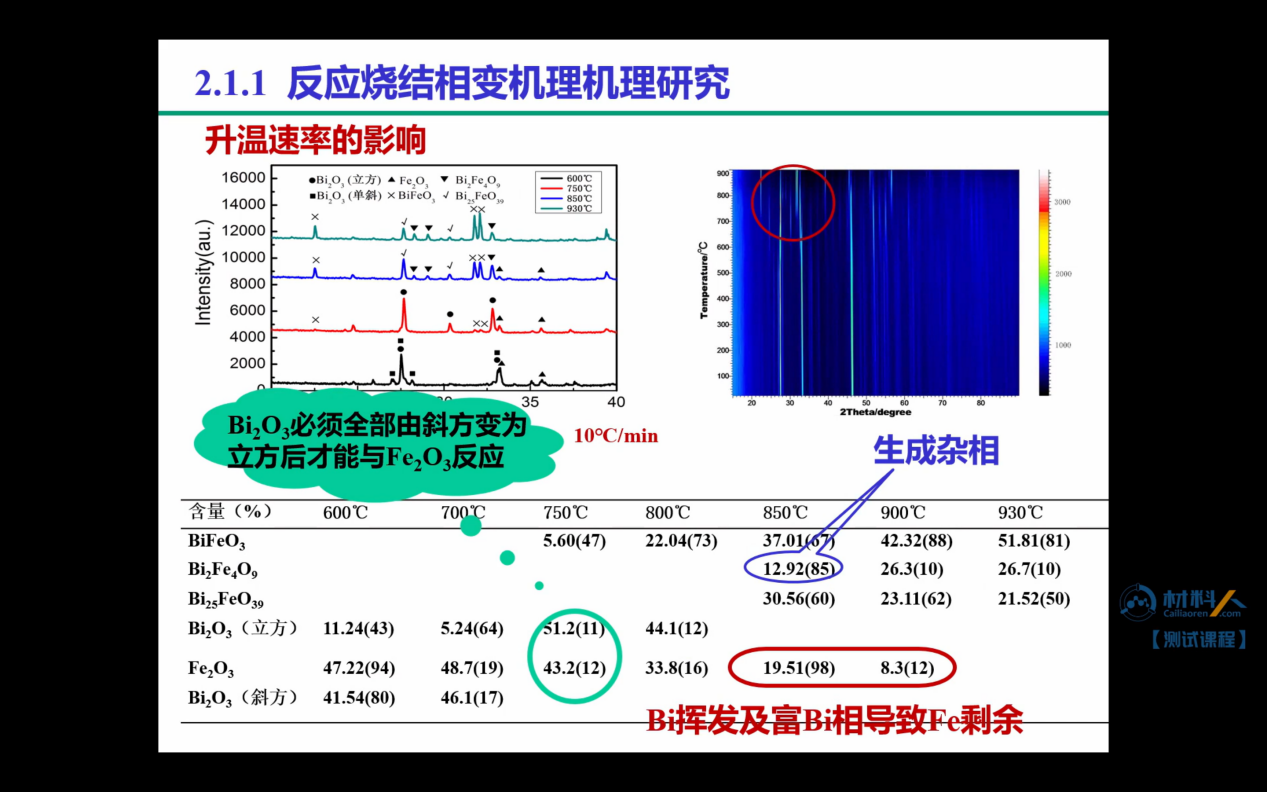The height and width of the screenshot is (792, 1267).
Task: Click the slide title "2.1.1 反应烧结相变机理机理研究"
Action: pyautogui.click(x=461, y=83)
